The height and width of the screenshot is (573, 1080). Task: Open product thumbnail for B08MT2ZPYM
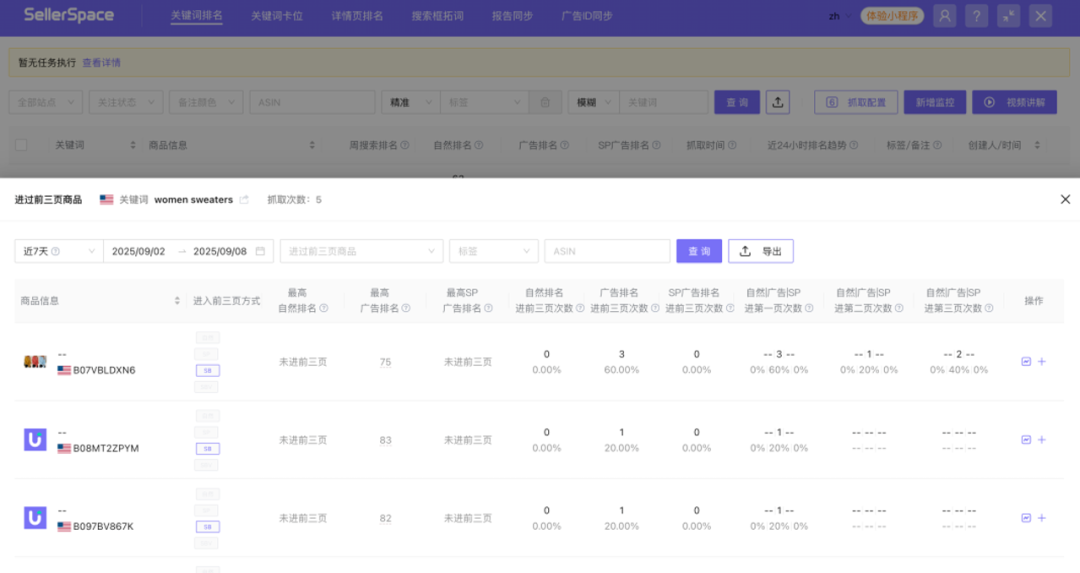tap(35, 439)
